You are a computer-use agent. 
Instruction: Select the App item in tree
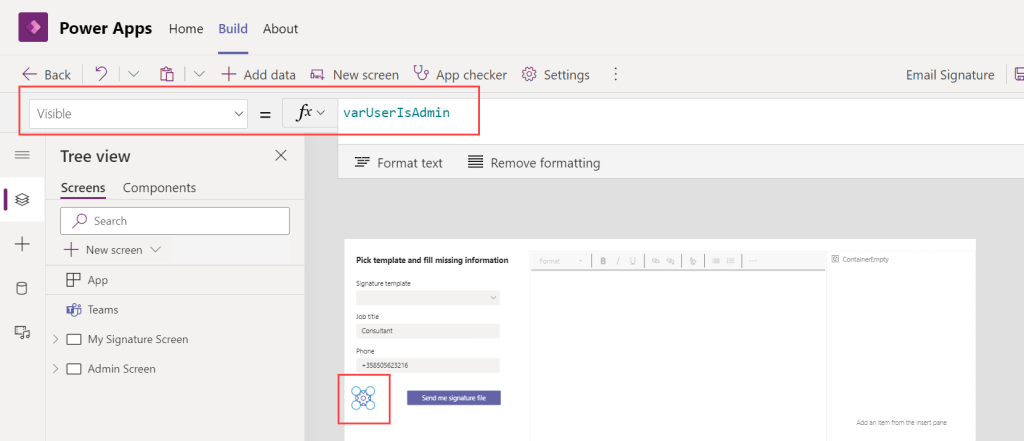coord(97,280)
